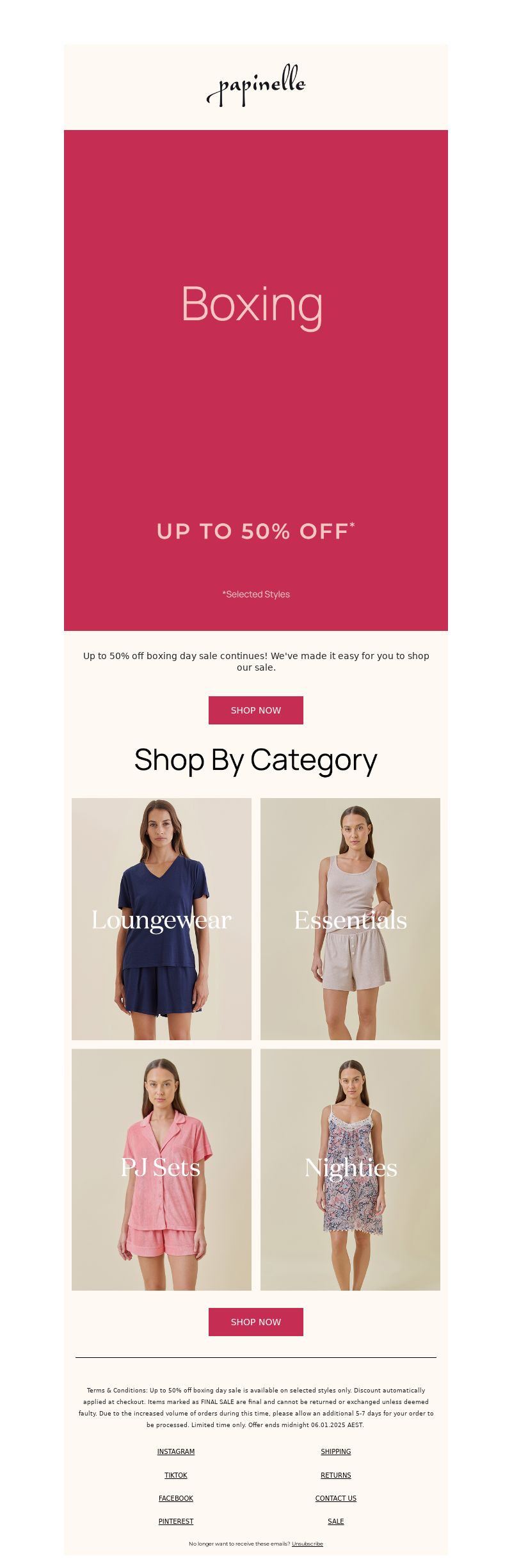Click the upper SHOP NOW button
Screen dimensions: 512x1568
[x=256, y=710]
